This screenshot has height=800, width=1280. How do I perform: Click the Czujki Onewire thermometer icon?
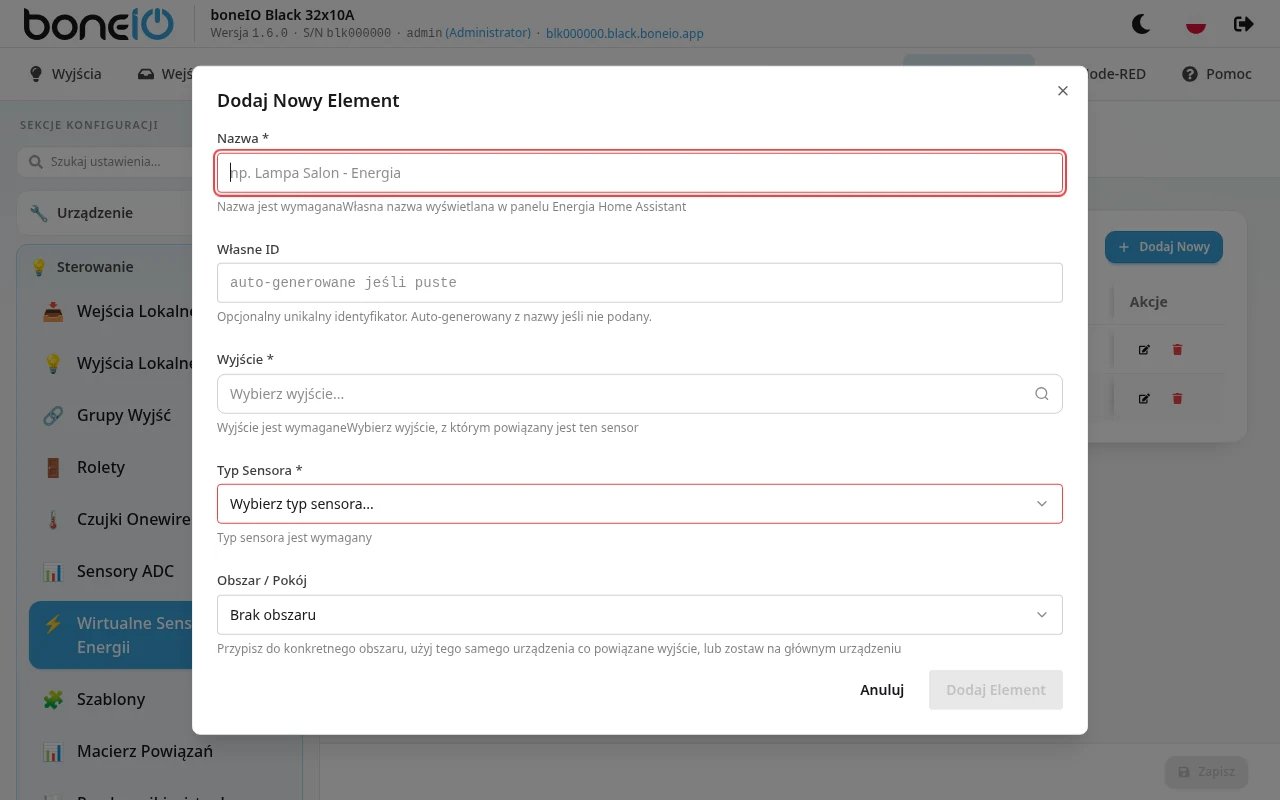coord(53,519)
